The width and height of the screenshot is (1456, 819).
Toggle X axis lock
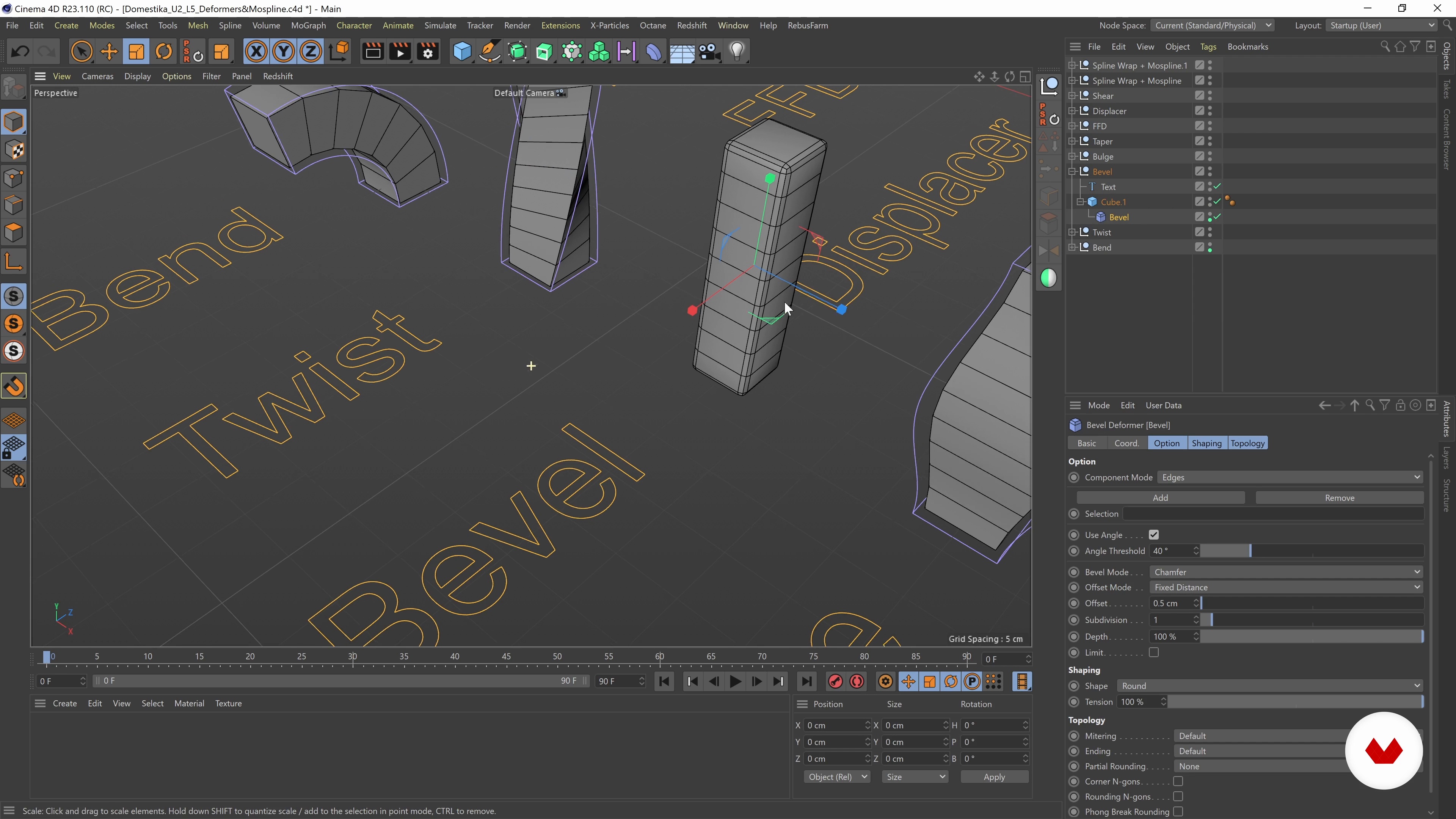(256, 52)
